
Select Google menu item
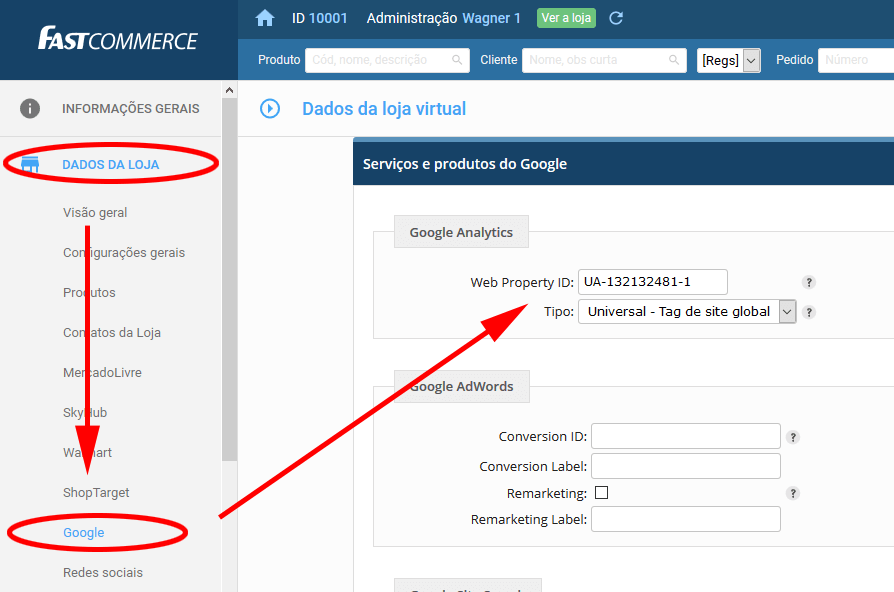84,532
